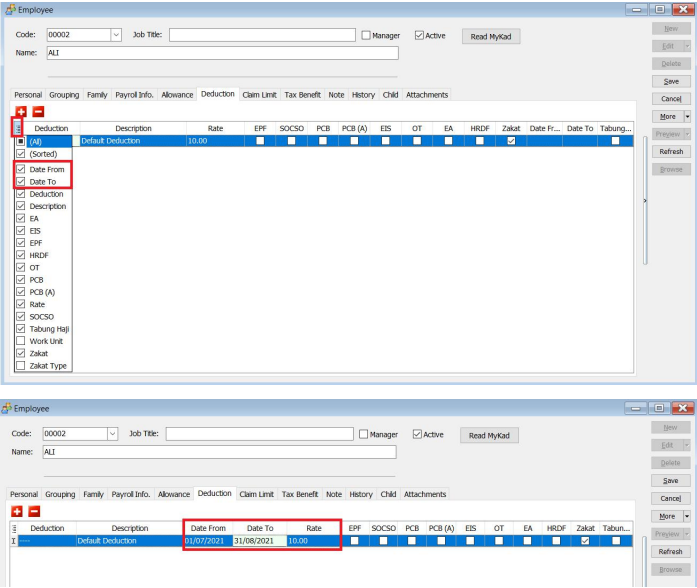Tick the Zakat Type column checkbox
The width and height of the screenshot is (697, 588).
pos(21,366)
